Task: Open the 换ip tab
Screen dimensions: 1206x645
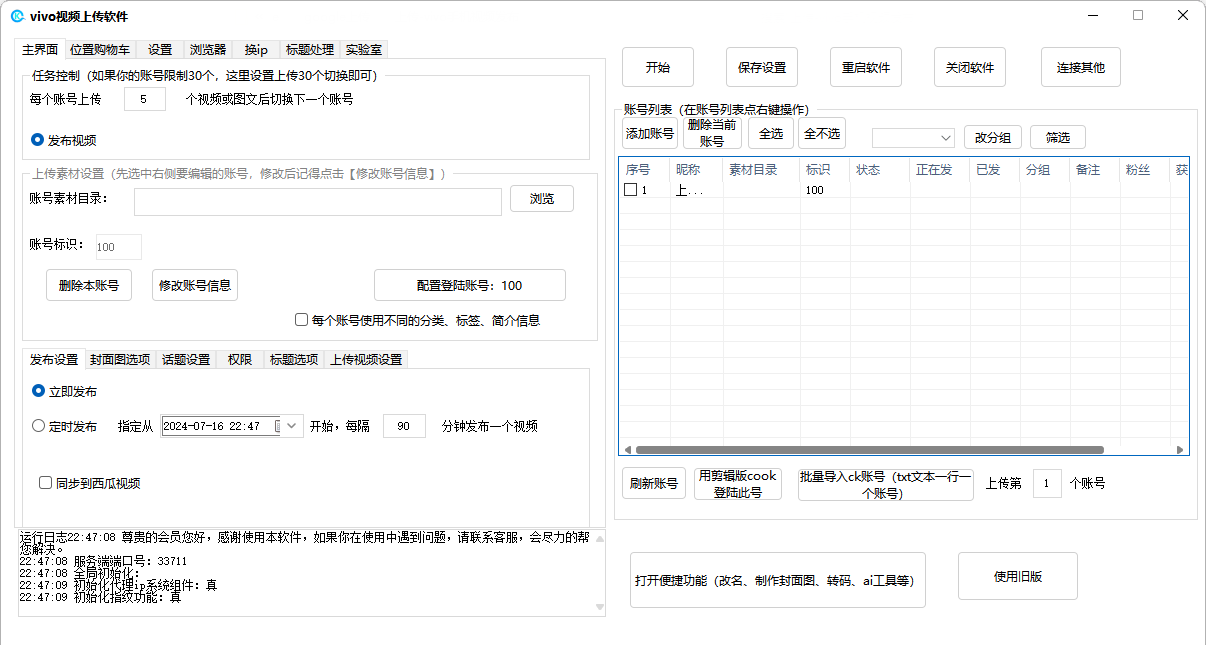Action: coord(256,49)
